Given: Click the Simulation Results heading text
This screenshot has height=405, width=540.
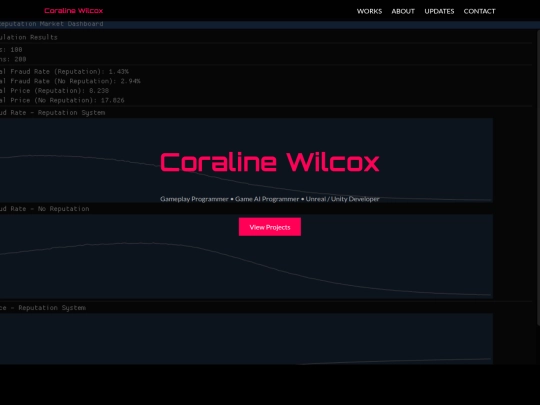Looking at the screenshot, I should click(x=29, y=37).
